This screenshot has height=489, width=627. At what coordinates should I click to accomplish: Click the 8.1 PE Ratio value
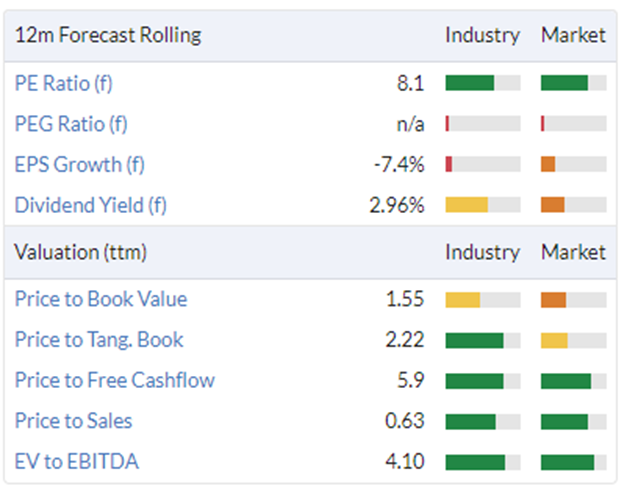[x=410, y=84]
